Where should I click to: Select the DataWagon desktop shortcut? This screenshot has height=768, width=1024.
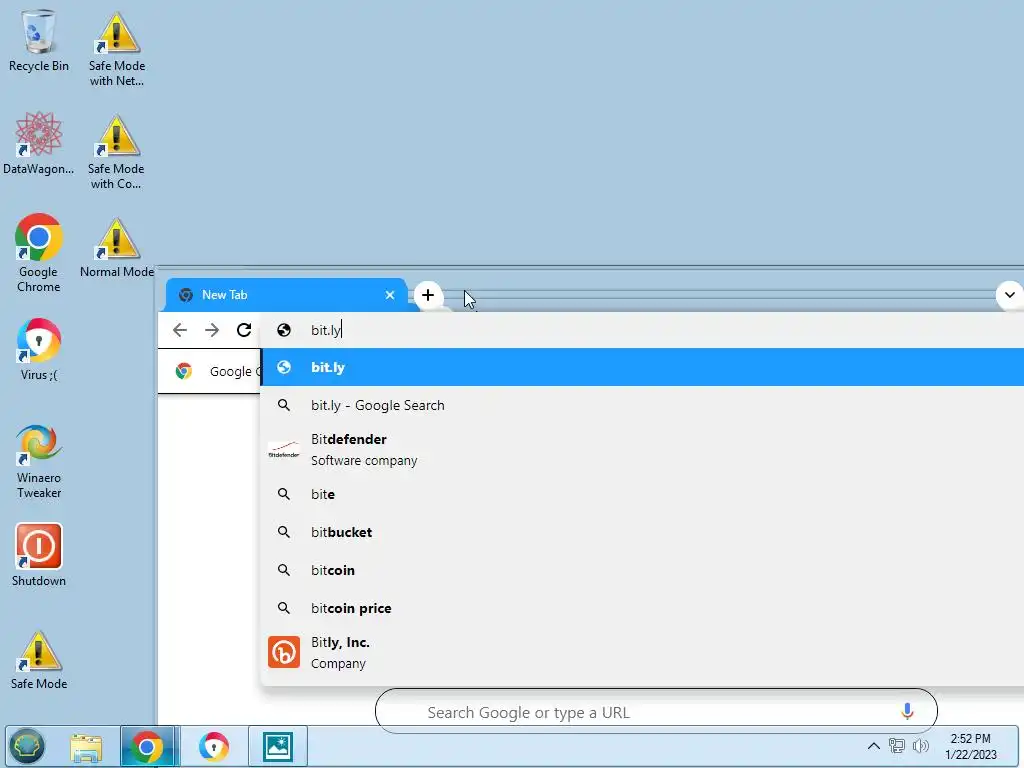click(39, 144)
